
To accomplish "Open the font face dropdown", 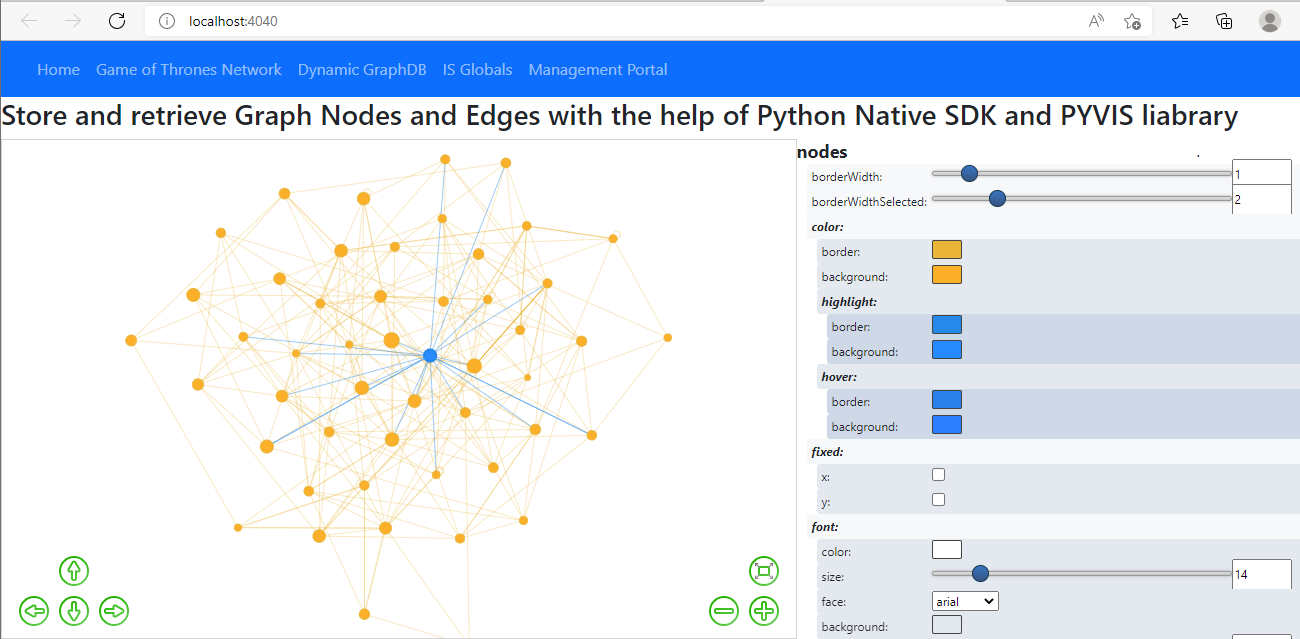I will (964, 601).
